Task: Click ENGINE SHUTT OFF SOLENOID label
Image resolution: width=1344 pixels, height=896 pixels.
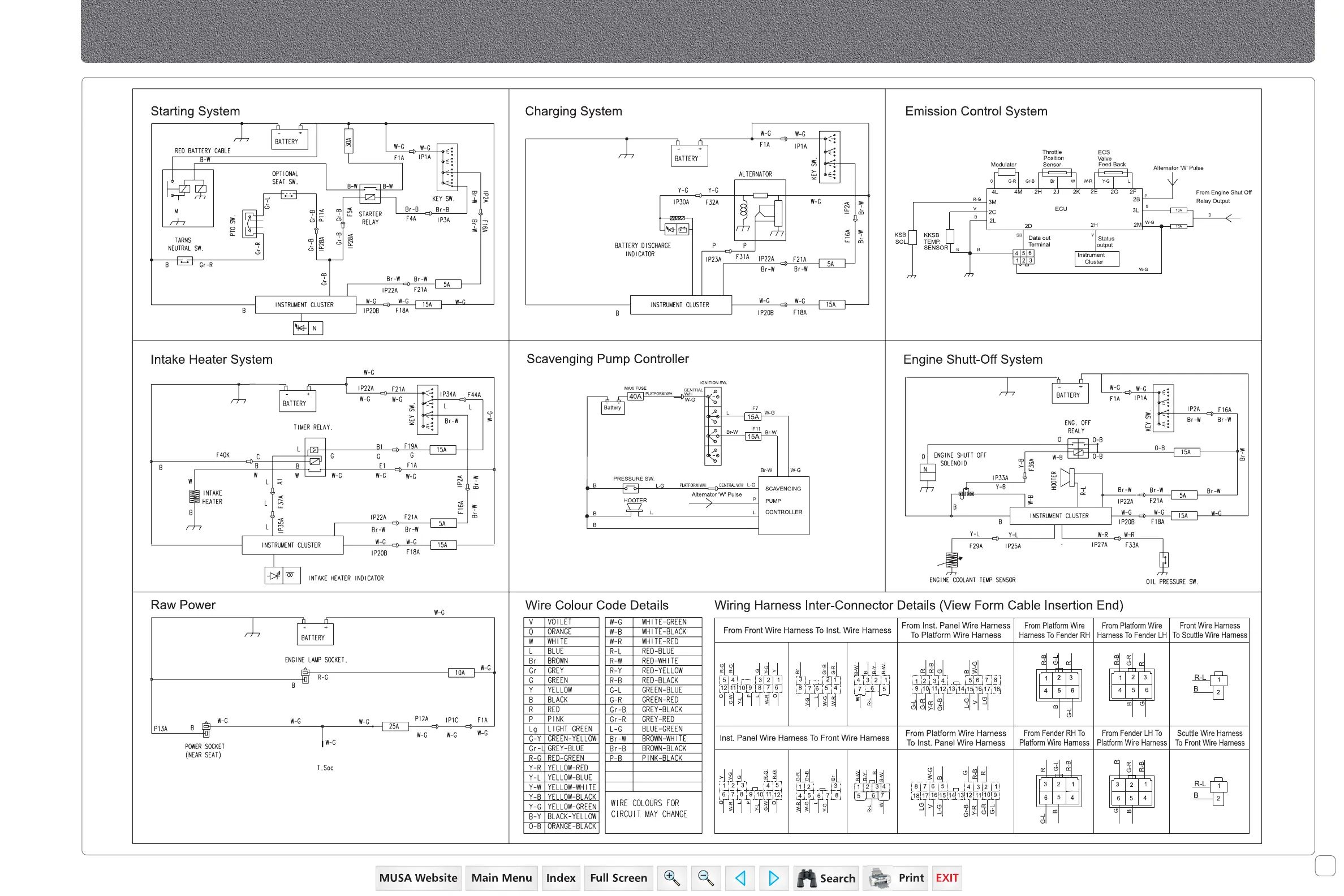Action: [x=959, y=459]
